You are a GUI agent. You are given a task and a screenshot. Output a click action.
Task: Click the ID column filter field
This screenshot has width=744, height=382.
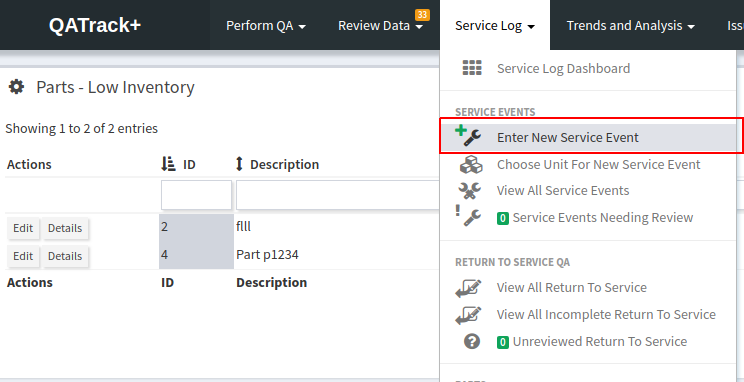[x=196, y=195]
